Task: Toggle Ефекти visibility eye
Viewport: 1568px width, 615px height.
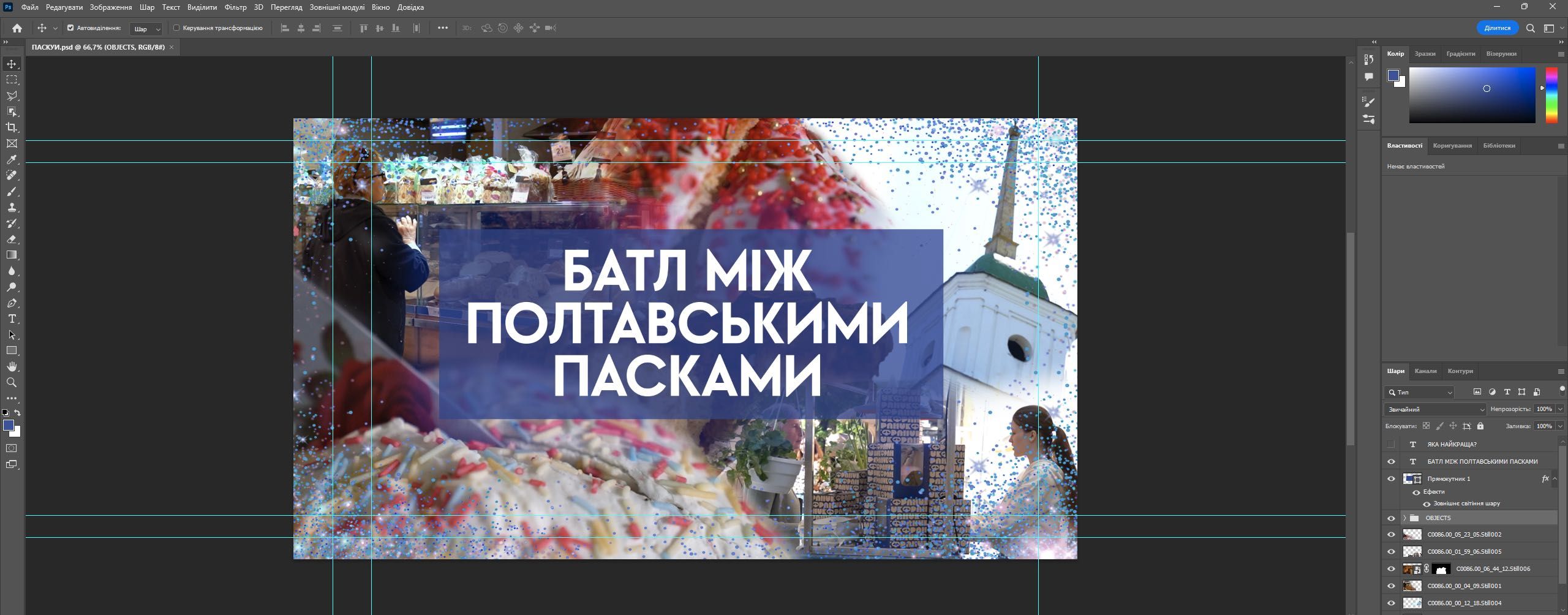Action: click(1416, 492)
